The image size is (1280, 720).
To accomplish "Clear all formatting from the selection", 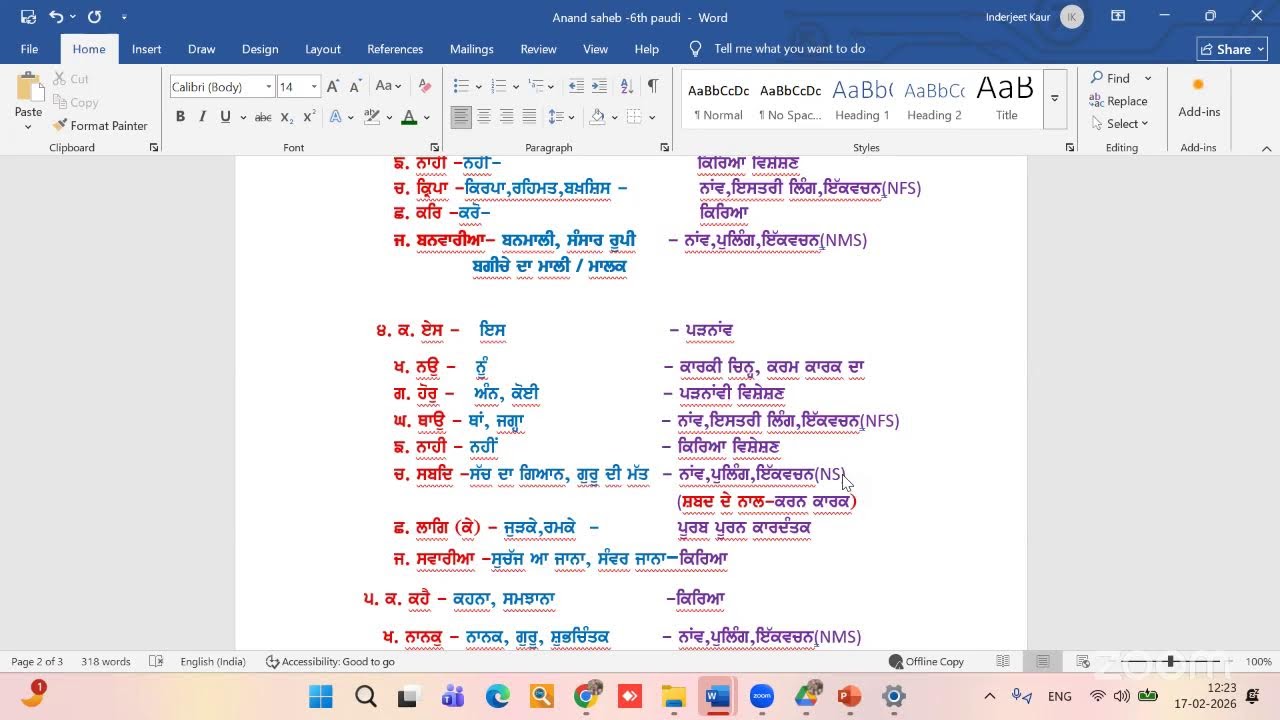I will (x=424, y=87).
